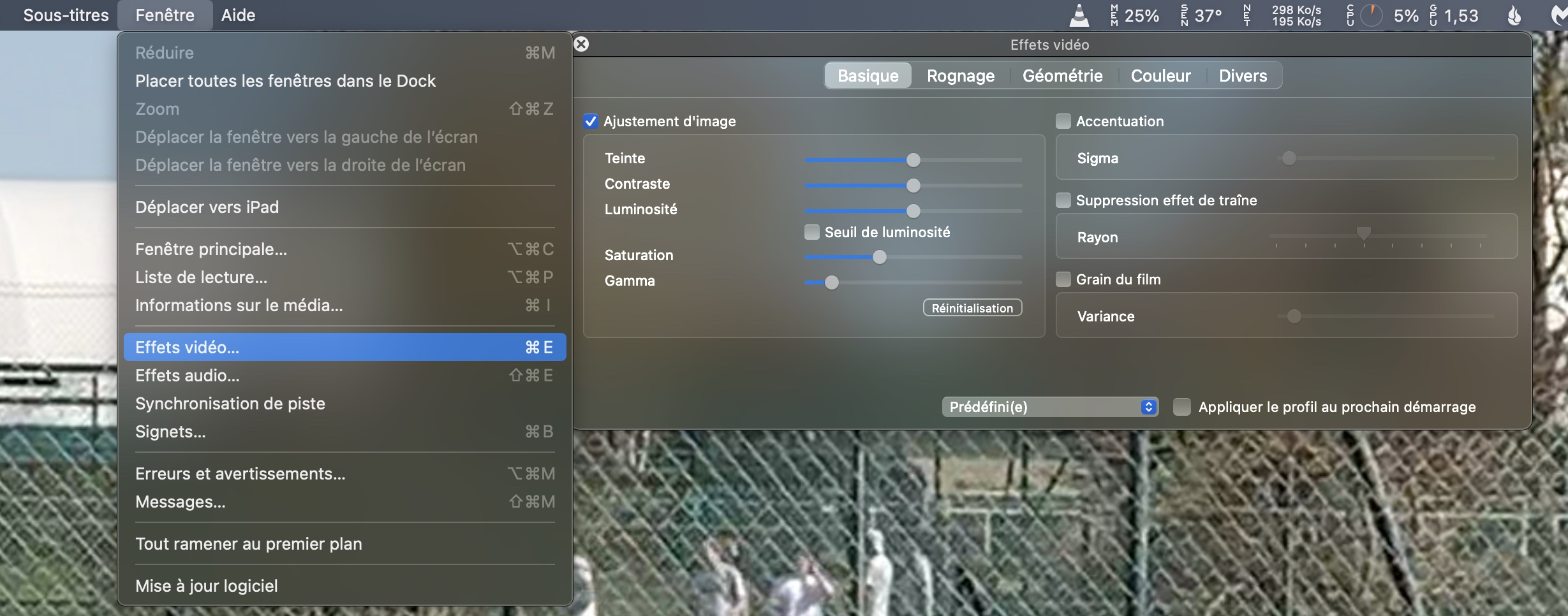This screenshot has width=1568, height=616.
Task: Click the Variance slider handle
Action: point(1294,316)
